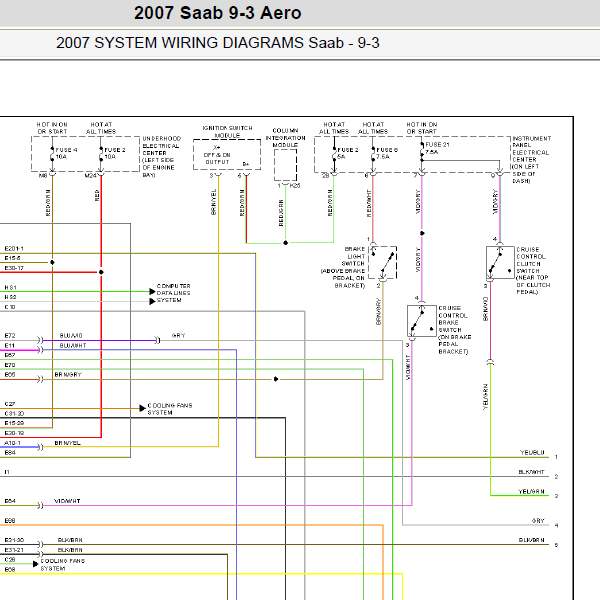
Task: Click the 'FUSE 4 10A' label
Action: 66,153
